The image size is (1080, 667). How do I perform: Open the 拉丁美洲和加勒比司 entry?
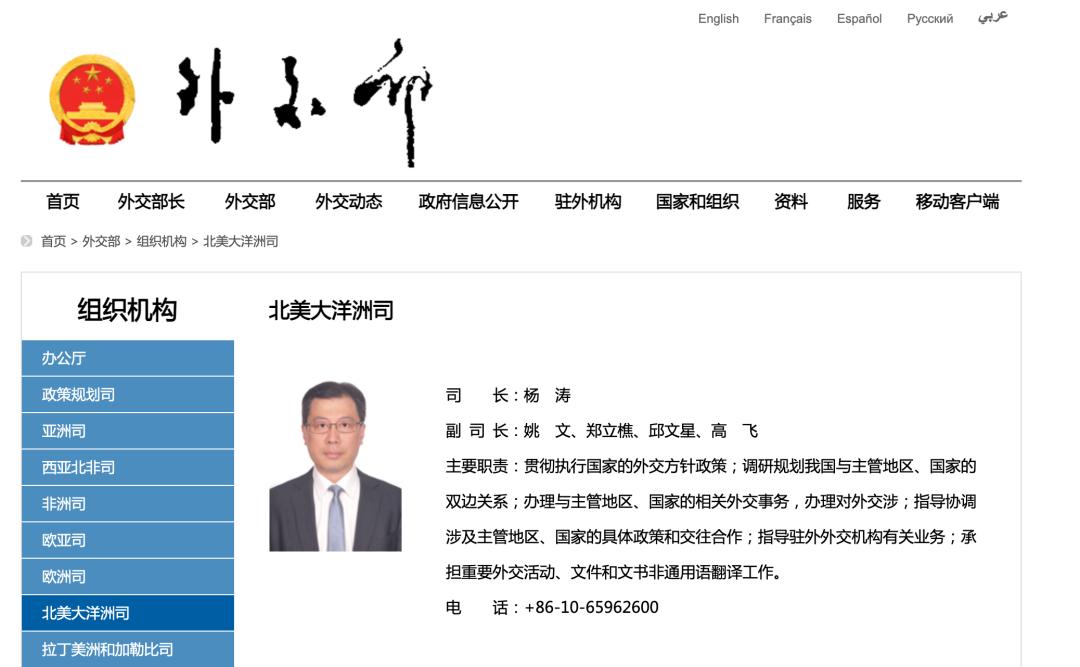[x=127, y=648]
